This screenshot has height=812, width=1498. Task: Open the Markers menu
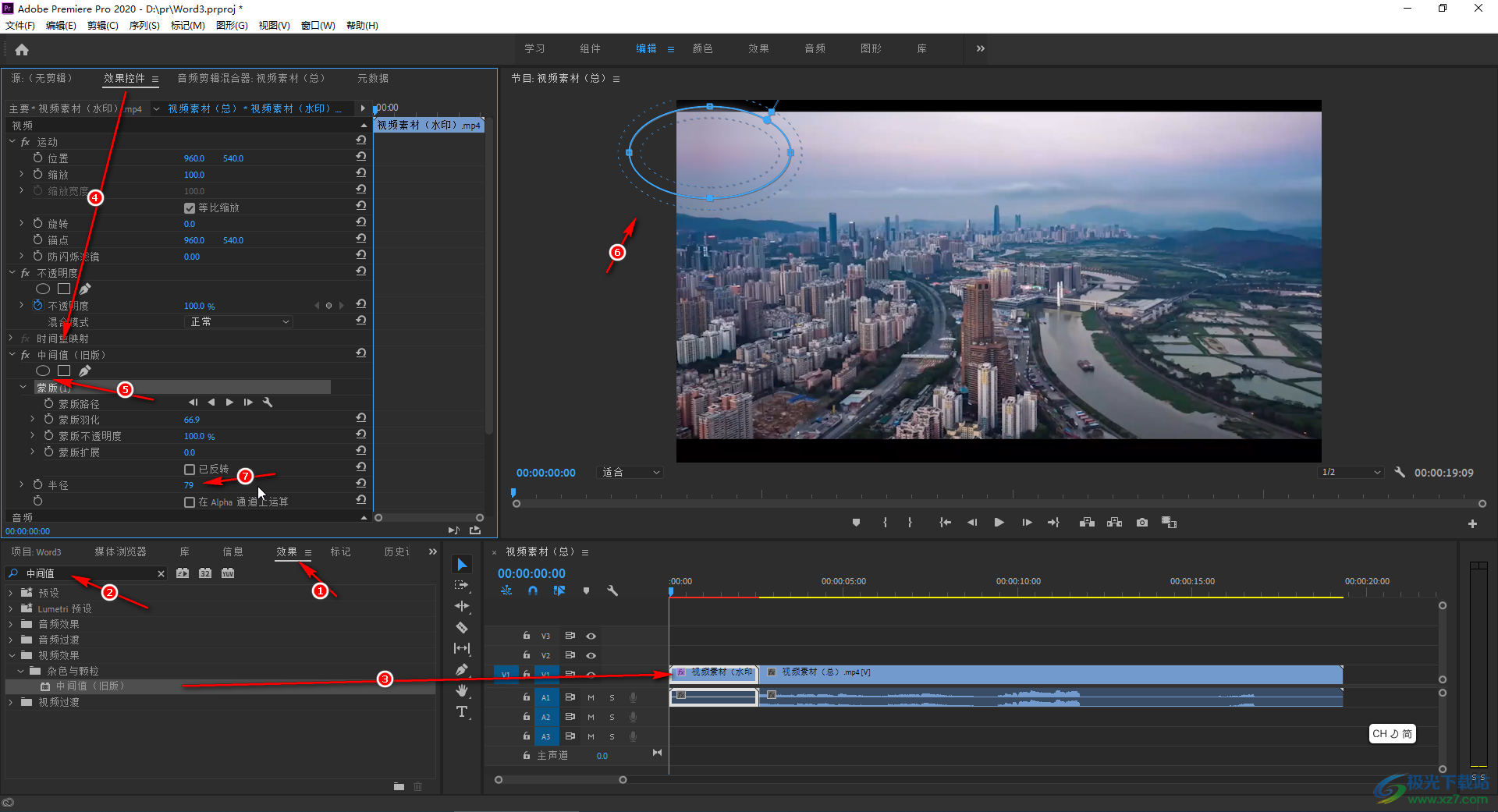coord(187,26)
